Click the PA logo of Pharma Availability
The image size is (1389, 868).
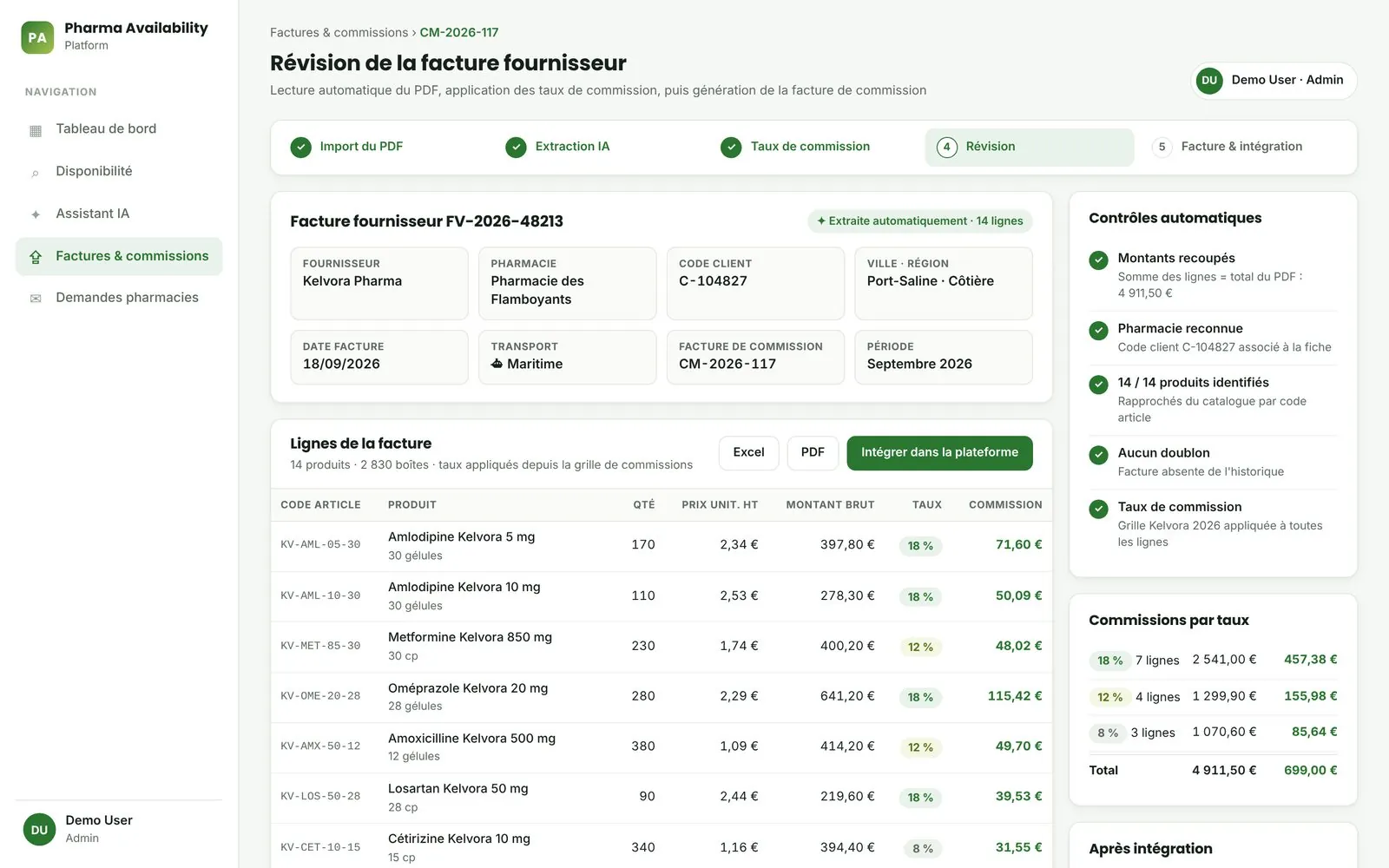tap(37, 37)
